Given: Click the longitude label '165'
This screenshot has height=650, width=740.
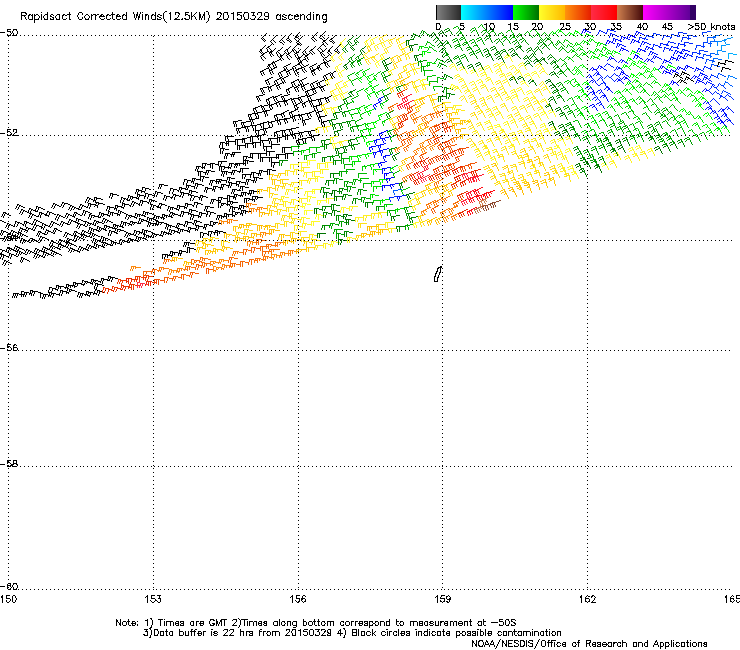Looking at the screenshot, I should (x=732, y=599).
